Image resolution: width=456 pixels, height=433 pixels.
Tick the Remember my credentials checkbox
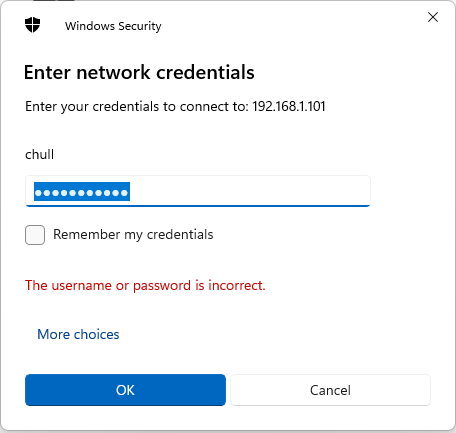coord(35,235)
